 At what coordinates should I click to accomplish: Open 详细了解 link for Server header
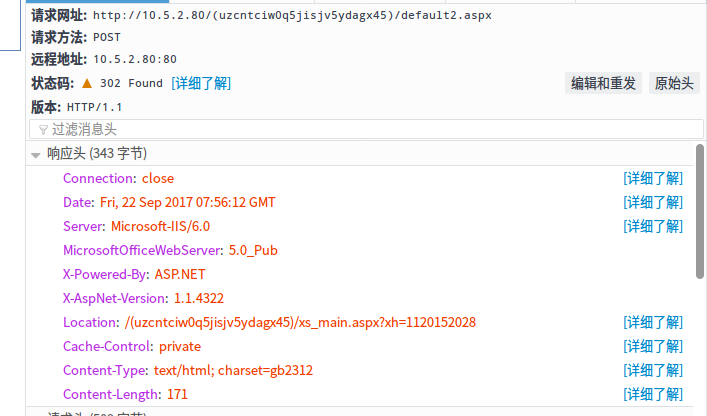(653, 226)
